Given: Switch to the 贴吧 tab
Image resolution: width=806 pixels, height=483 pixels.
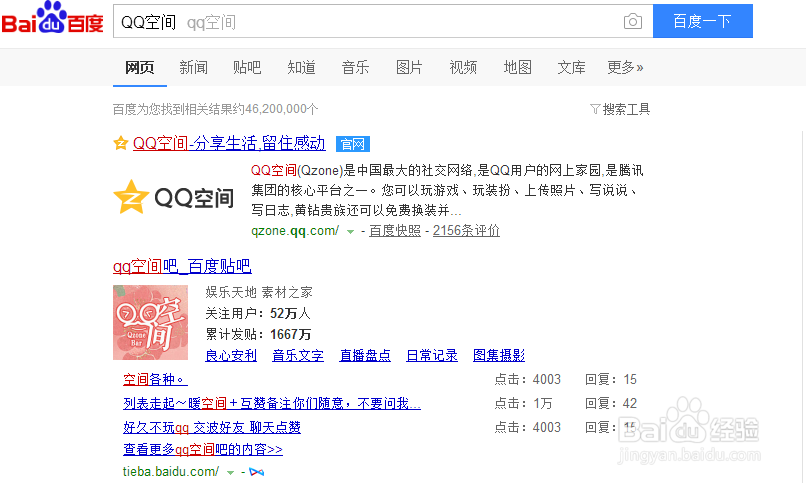Looking at the screenshot, I should pos(247,67).
